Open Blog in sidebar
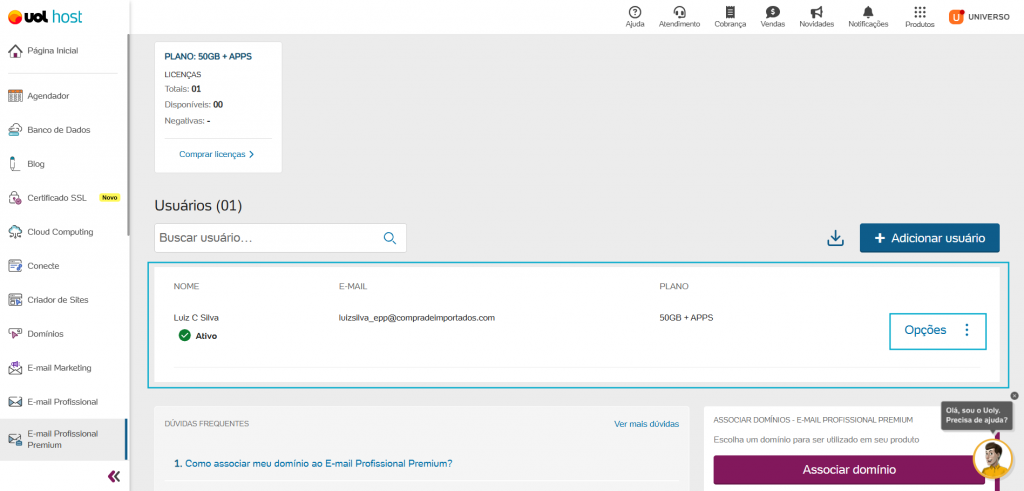 click(x=26, y=164)
